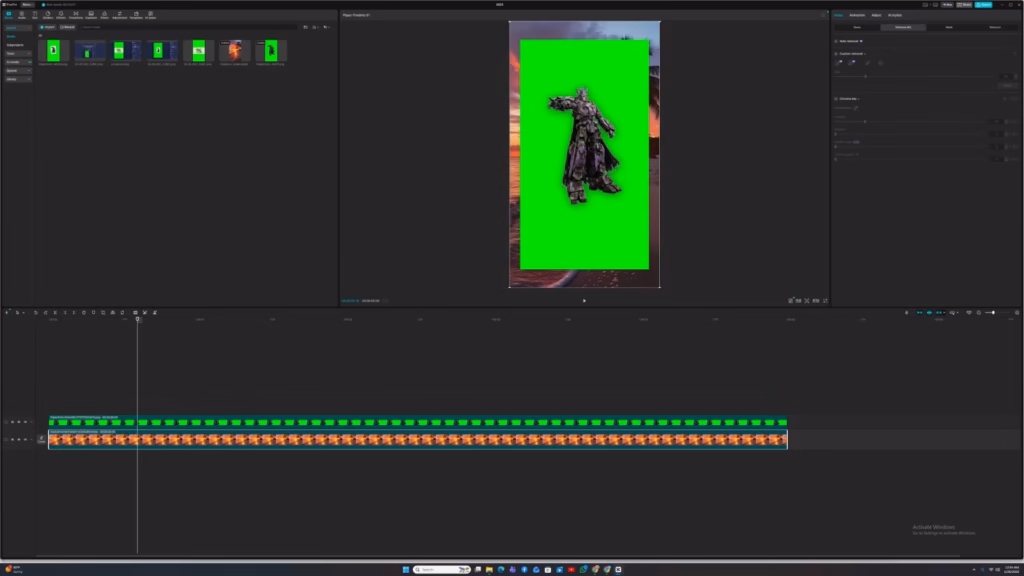1024x576 pixels.
Task: Open the AI avatar tab
Action: tap(150, 14)
